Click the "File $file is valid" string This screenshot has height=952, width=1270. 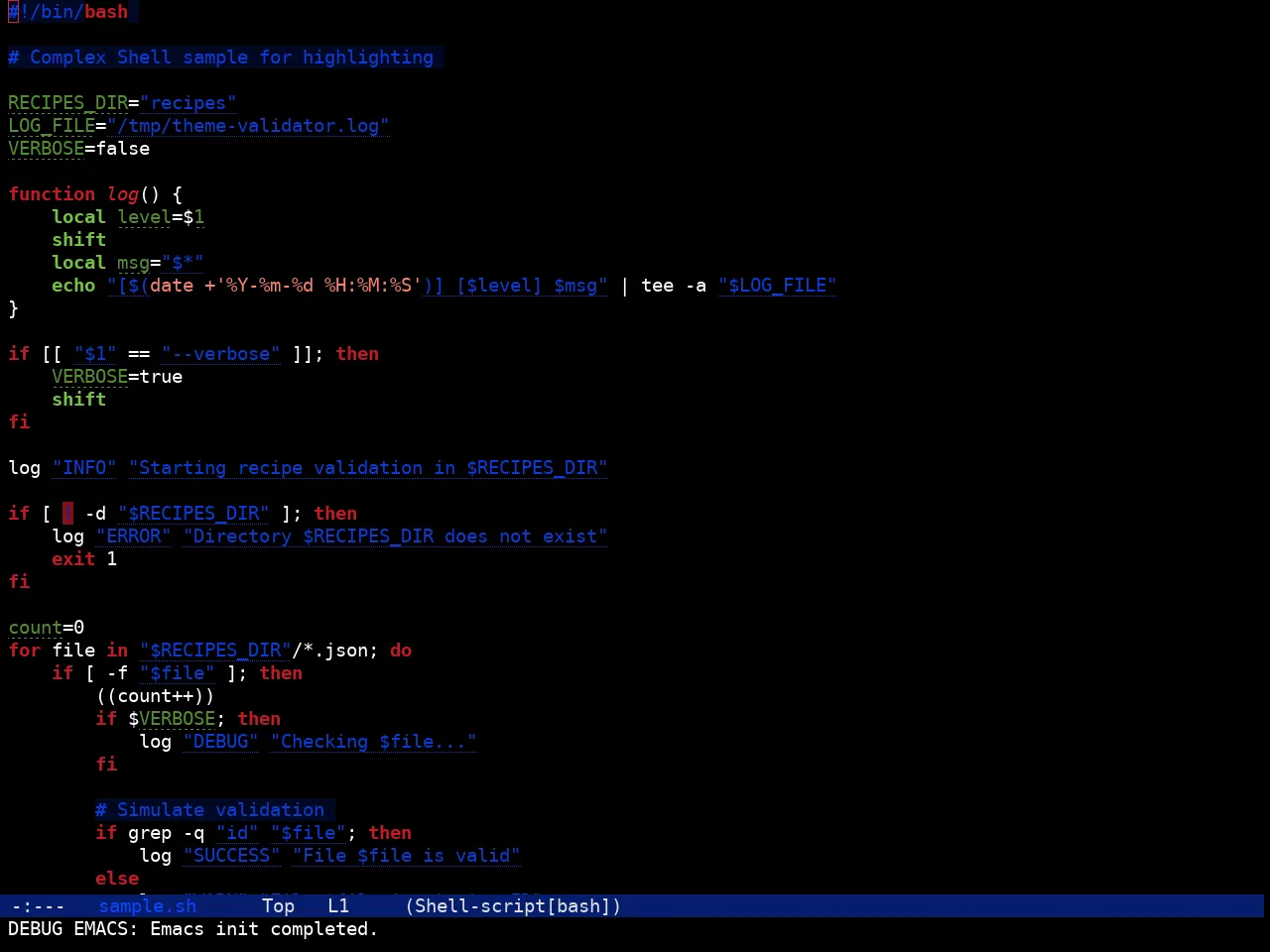click(406, 856)
